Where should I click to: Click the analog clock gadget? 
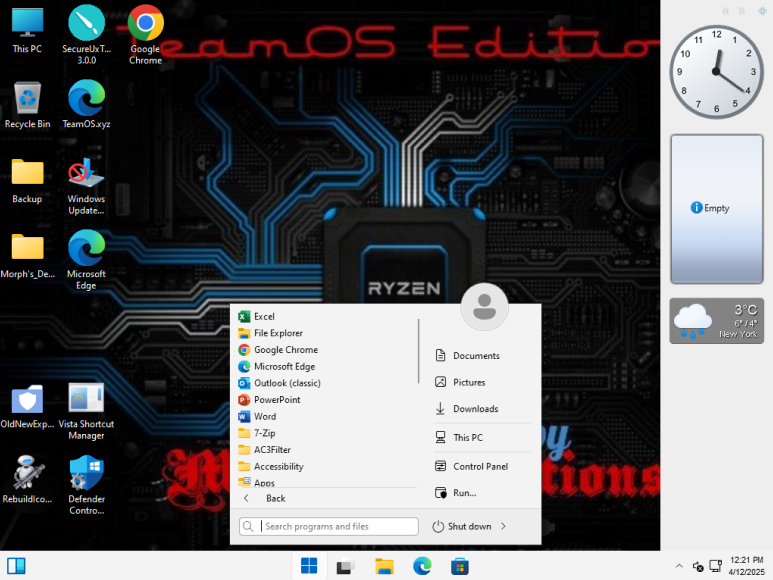pyautogui.click(x=716, y=72)
